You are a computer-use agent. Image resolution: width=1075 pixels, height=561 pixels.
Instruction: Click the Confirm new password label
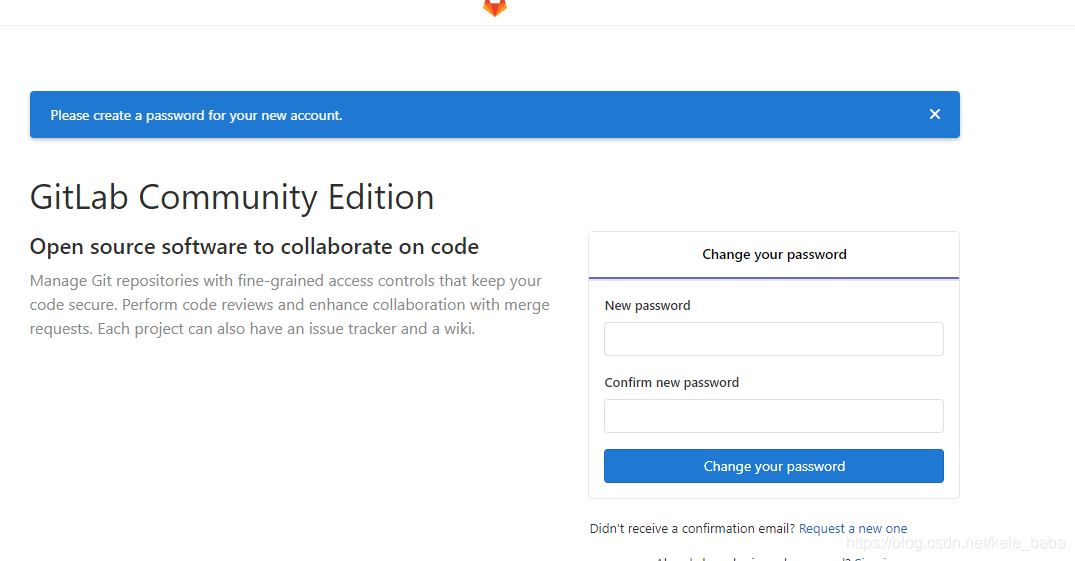click(672, 383)
